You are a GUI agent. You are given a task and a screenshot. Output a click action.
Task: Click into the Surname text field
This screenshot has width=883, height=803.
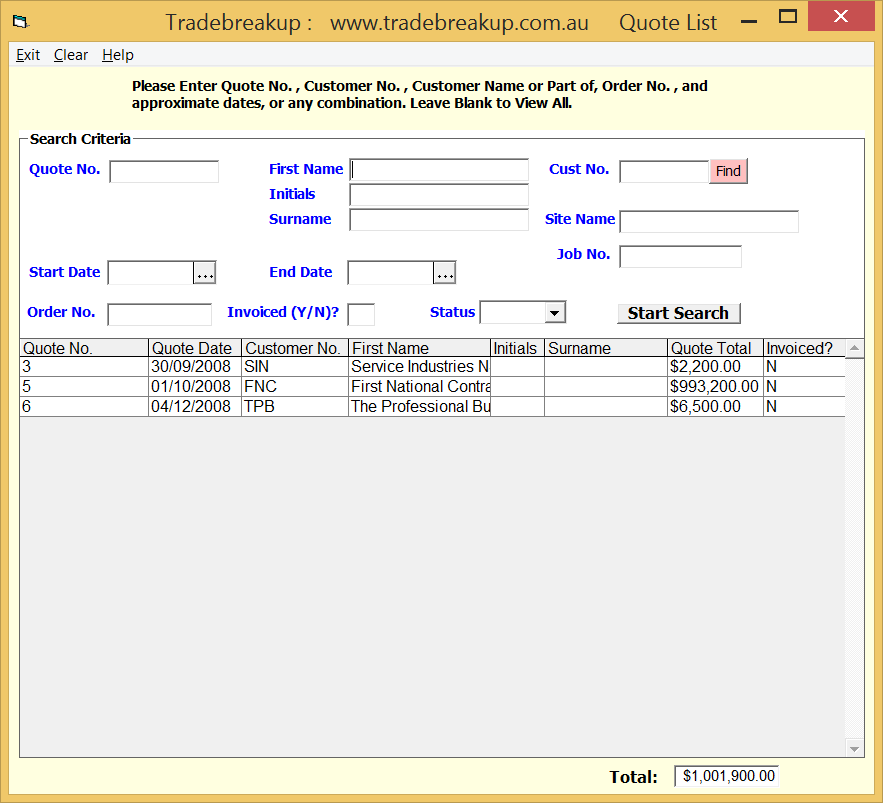[438, 220]
